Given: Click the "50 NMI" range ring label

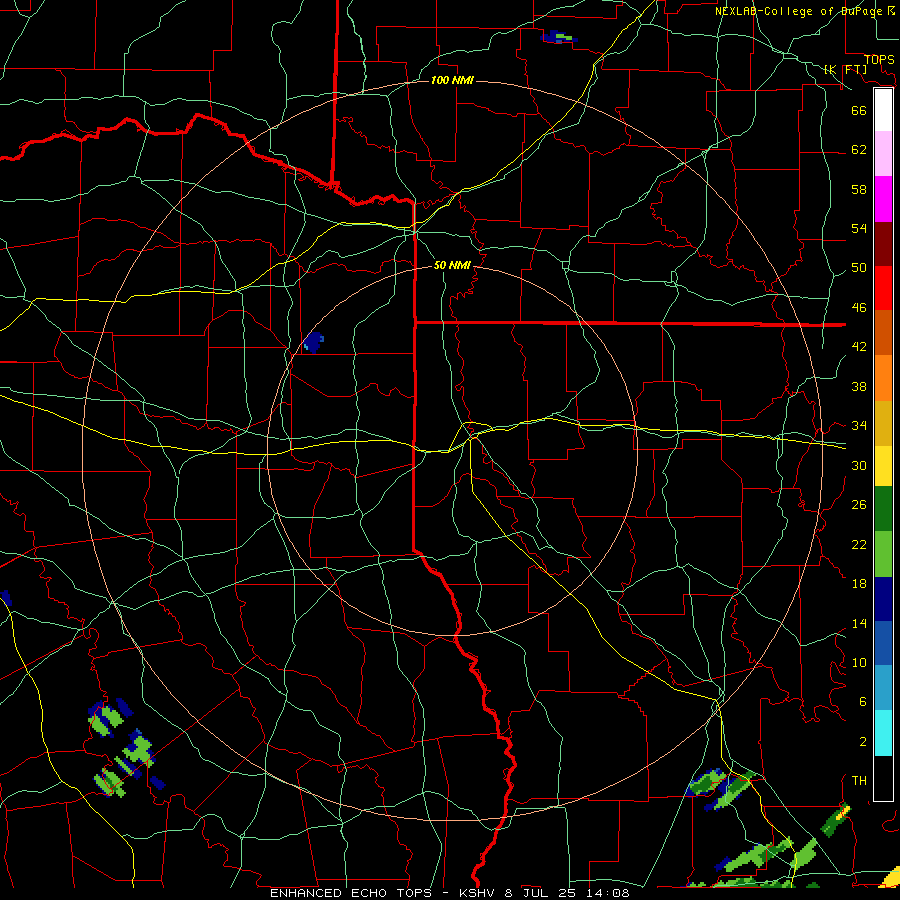Looking at the screenshot, I should [x=452, y=265].
